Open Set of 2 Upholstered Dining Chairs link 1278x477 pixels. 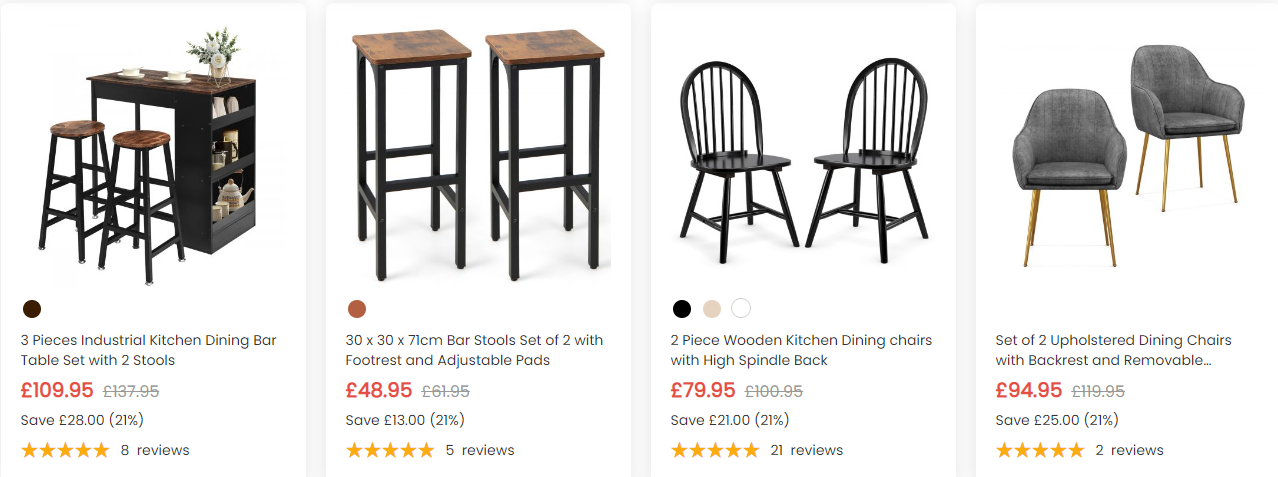(x=1113, y=350)
